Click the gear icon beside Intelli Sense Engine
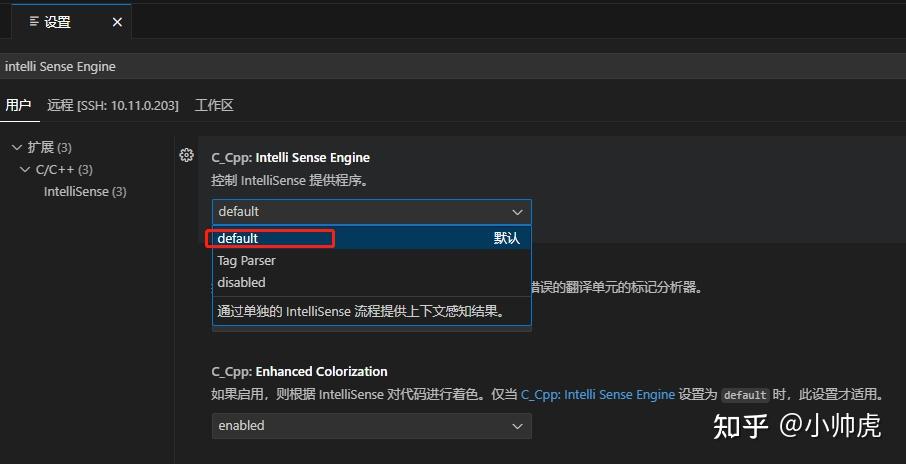906x464 pixels. coord(186,155)
